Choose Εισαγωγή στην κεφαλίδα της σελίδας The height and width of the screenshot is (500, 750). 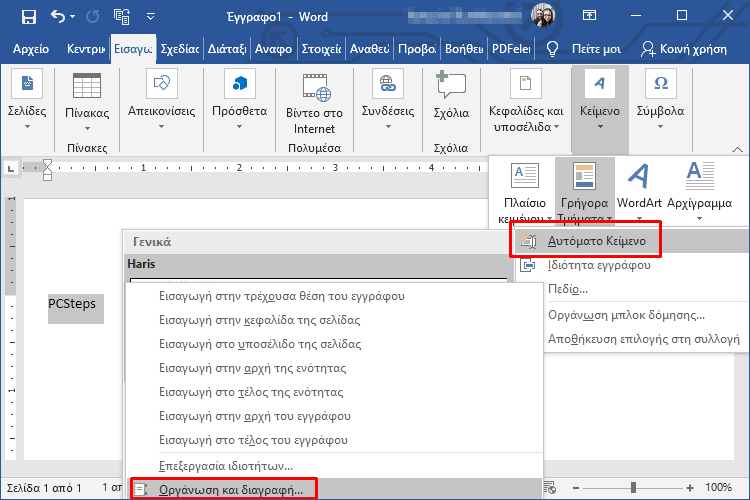[335, 320]
